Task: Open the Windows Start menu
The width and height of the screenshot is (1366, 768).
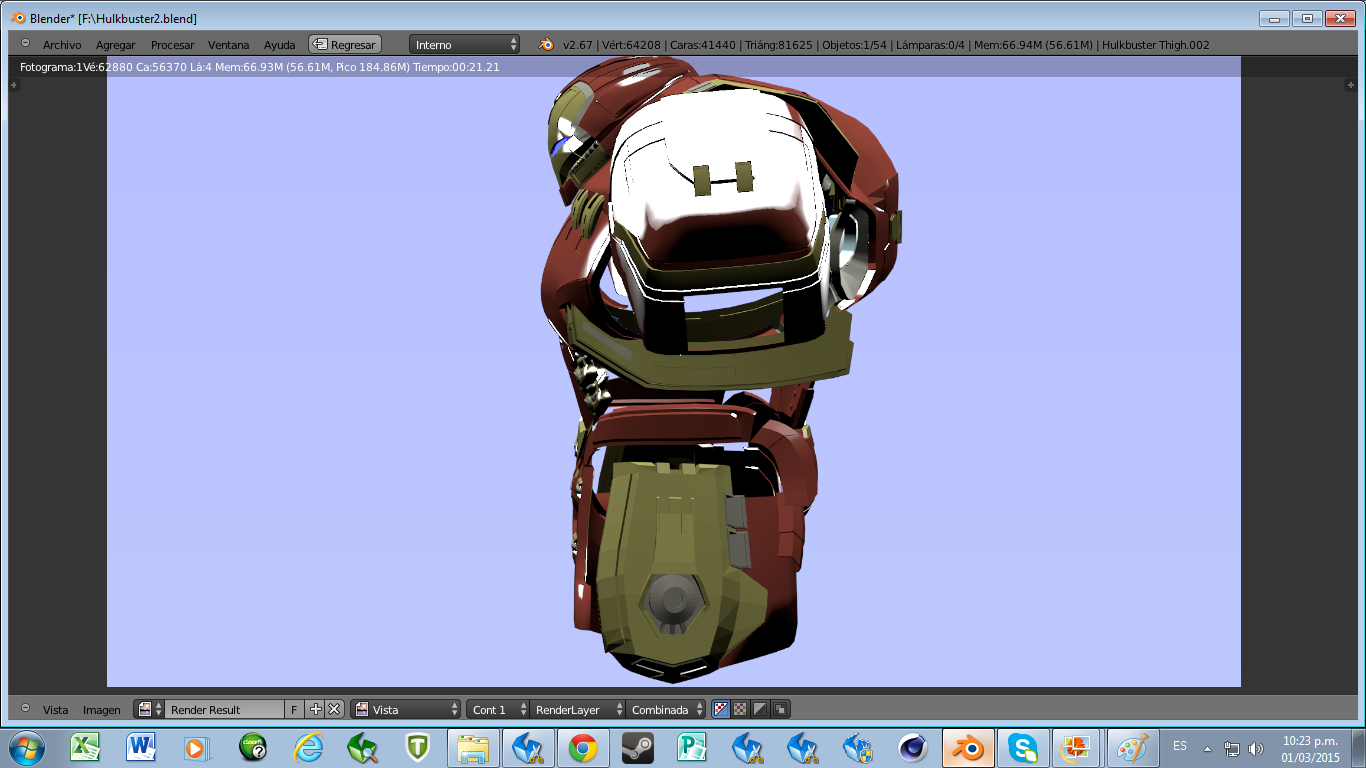Action: (x=26, y=748)
